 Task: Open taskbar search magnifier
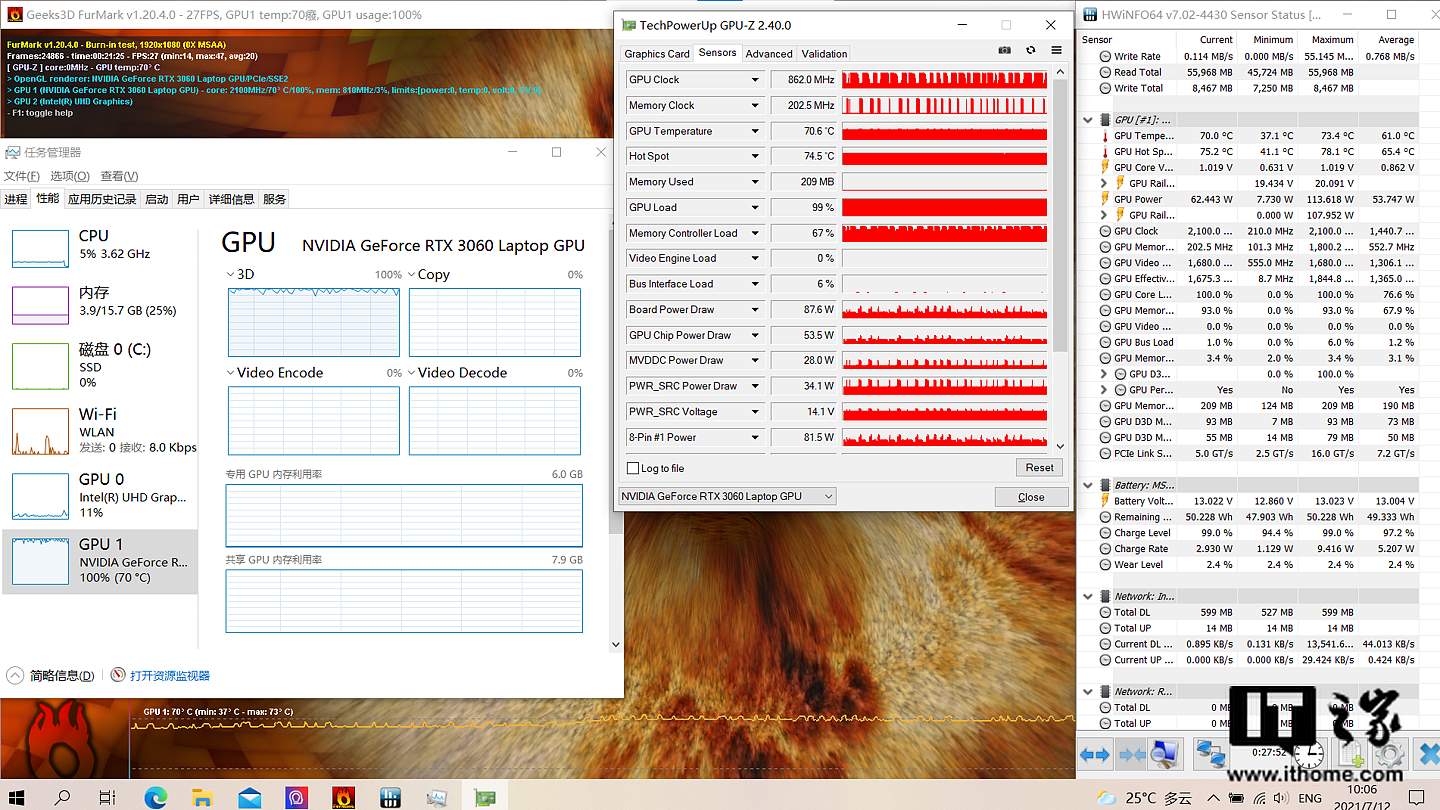click(62, 797)
